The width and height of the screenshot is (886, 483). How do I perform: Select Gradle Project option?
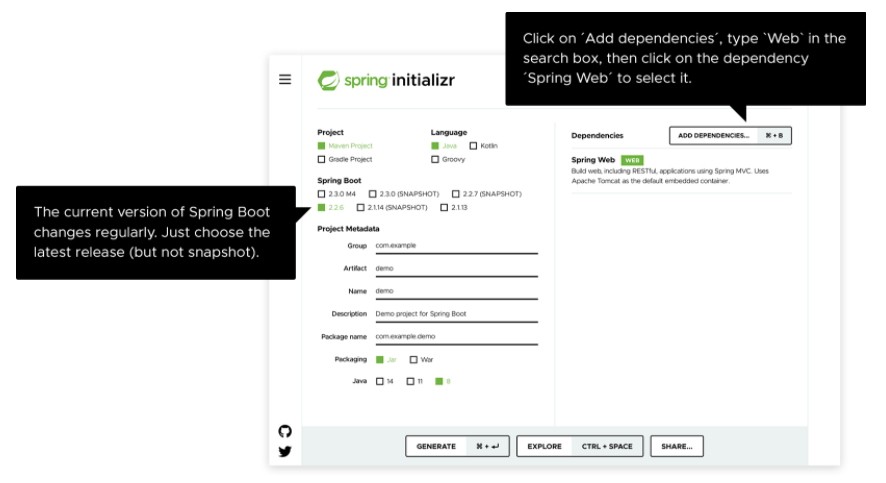tap(345, 159)
